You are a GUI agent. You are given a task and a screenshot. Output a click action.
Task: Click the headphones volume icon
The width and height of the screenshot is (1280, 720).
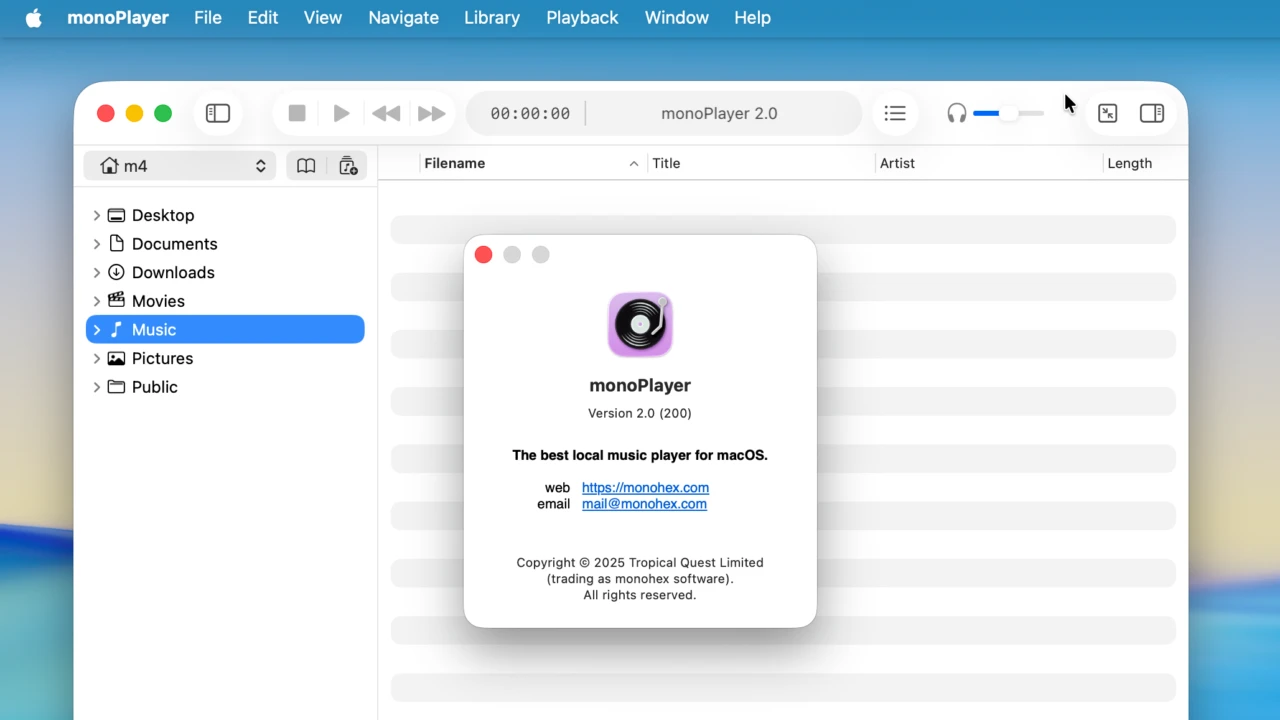coord(957,113)
